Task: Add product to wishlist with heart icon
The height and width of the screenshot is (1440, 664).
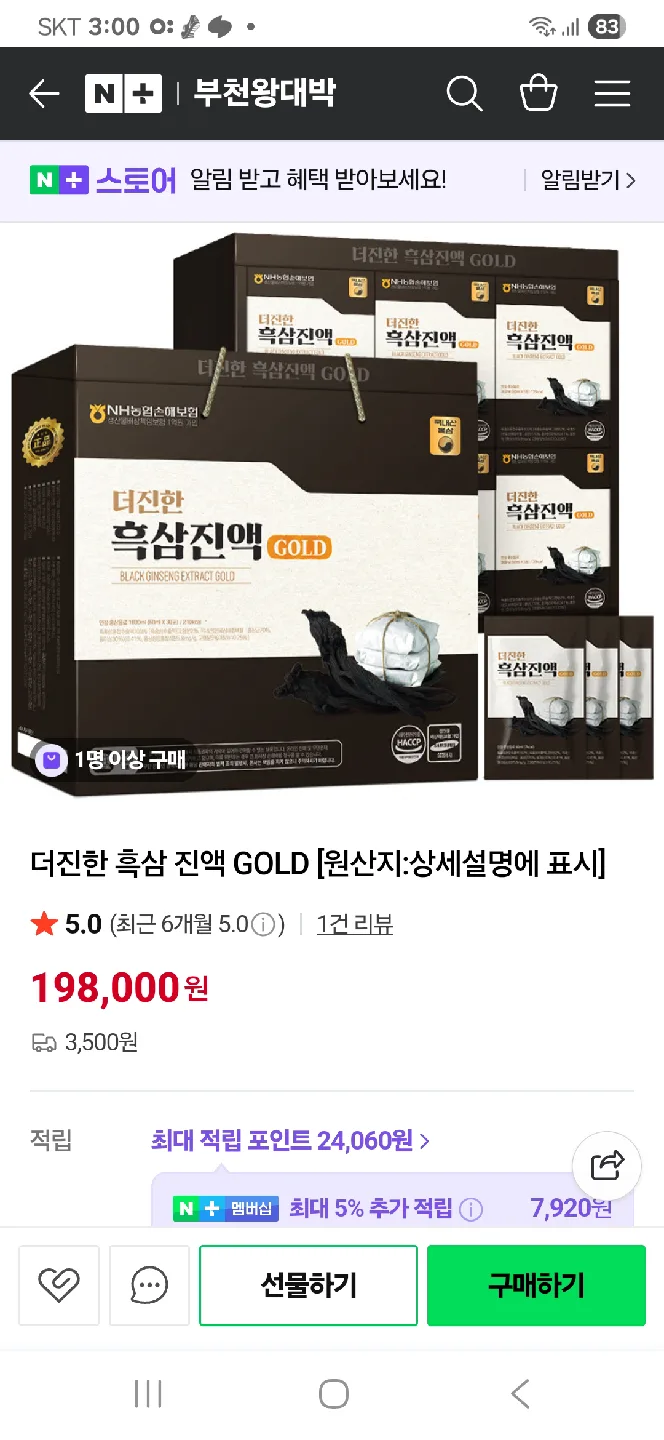Action: (58, 1285)
